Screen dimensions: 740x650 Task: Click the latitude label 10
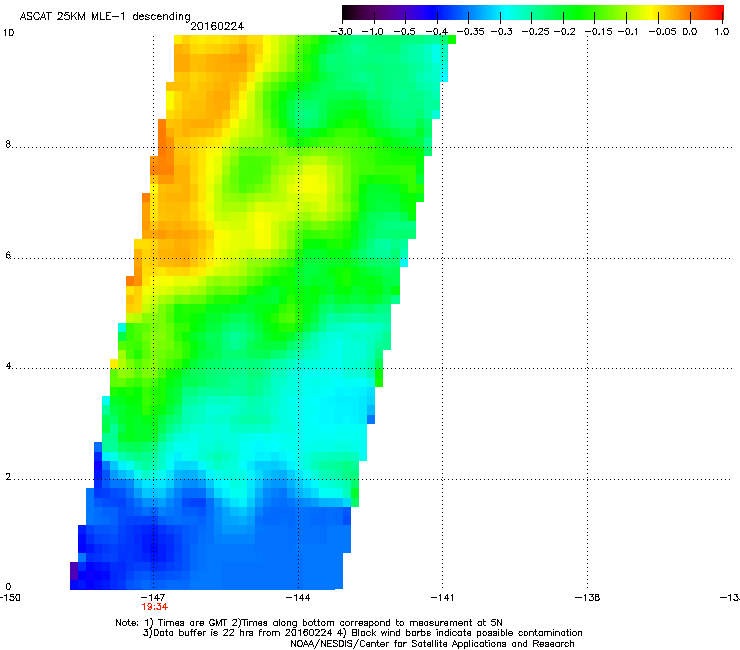pyautogui.click(x=8, y=33)
